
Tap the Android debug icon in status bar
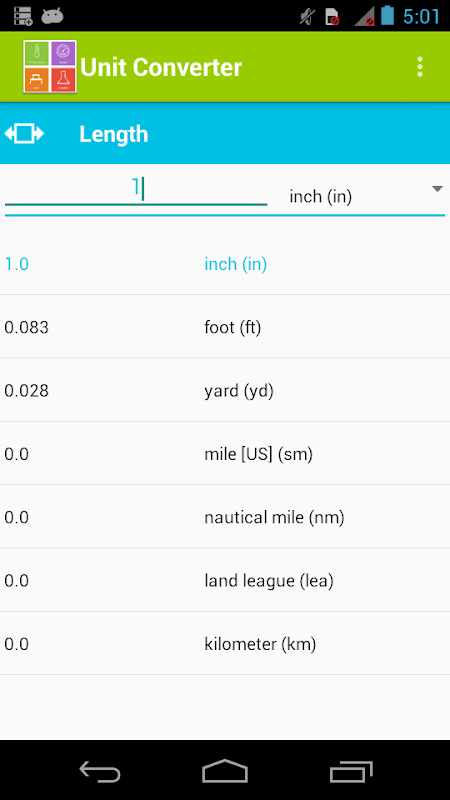52,16
